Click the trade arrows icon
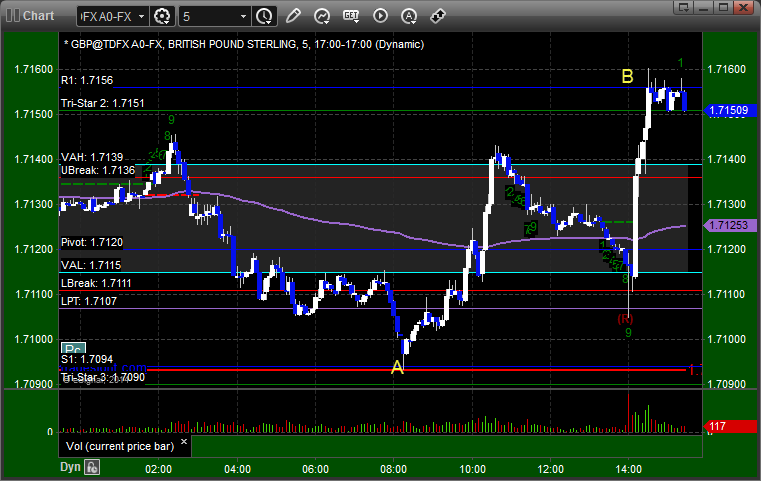The image size is (761, 481). click(x=437, y=16)
